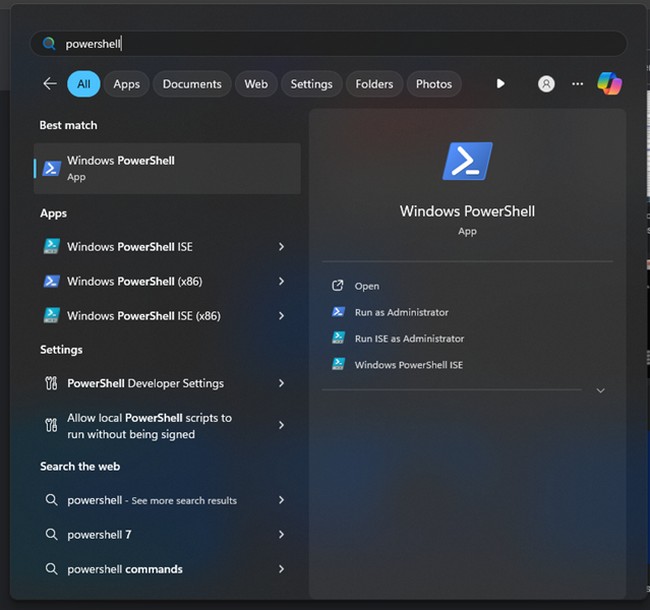Open the user account profile icon
The height and width of the screenshot is (610, 650).
click(546, 84)
